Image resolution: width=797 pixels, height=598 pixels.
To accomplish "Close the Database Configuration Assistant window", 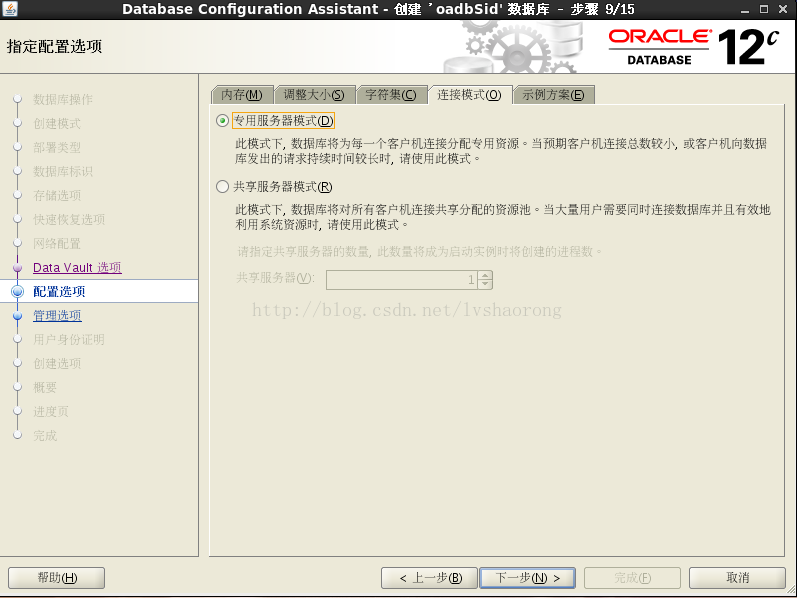I will point(783,9).
